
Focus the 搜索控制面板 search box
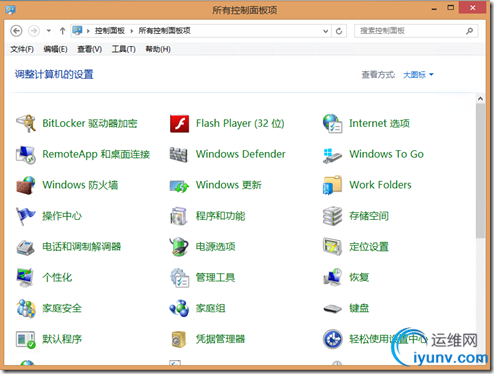point(416,31)
